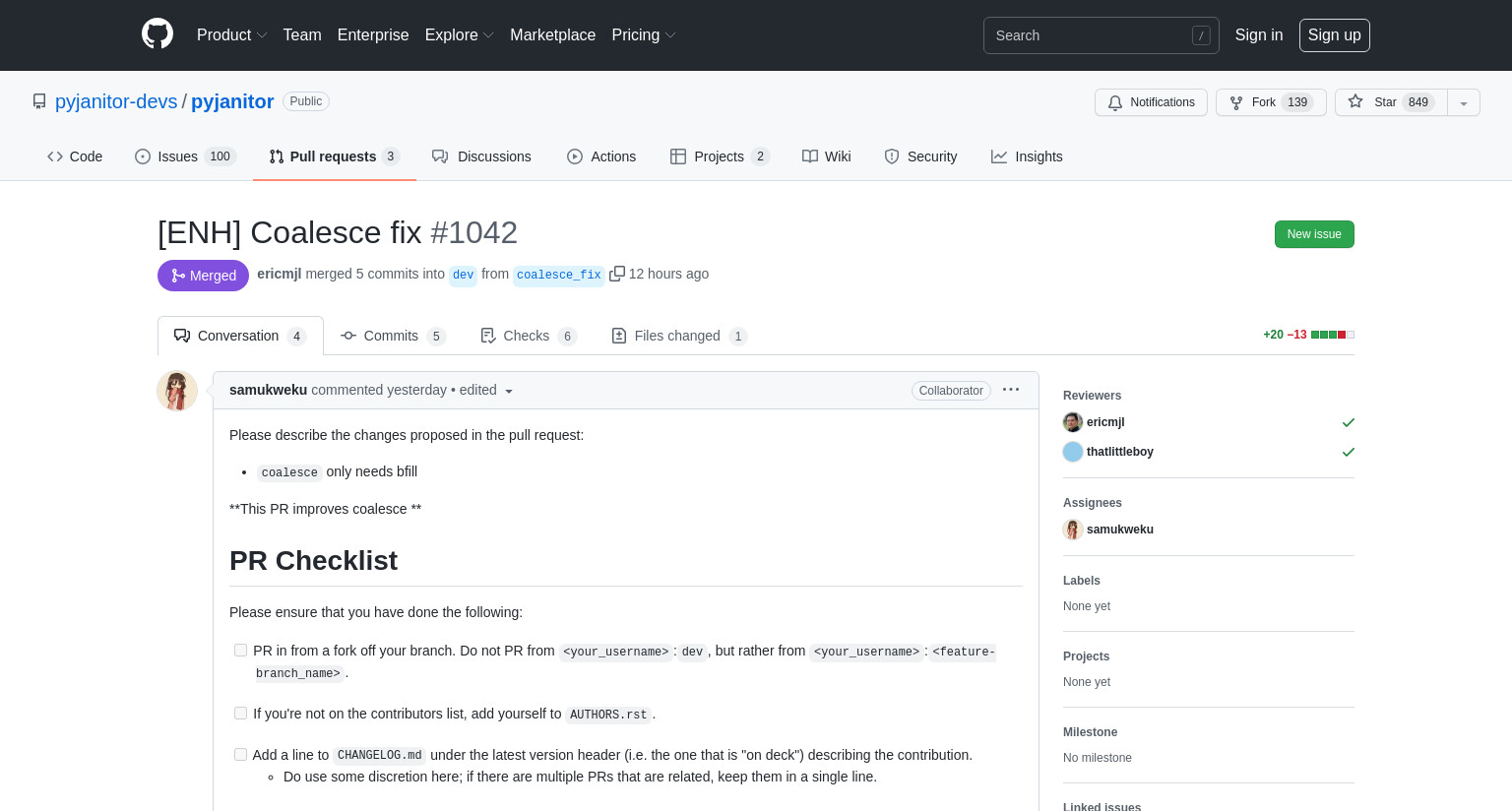Image resolution: width=1512 pixels, height=811 pixels.
Task: Fork the repository using the Fork button
Action: [x=1271, y=102]
